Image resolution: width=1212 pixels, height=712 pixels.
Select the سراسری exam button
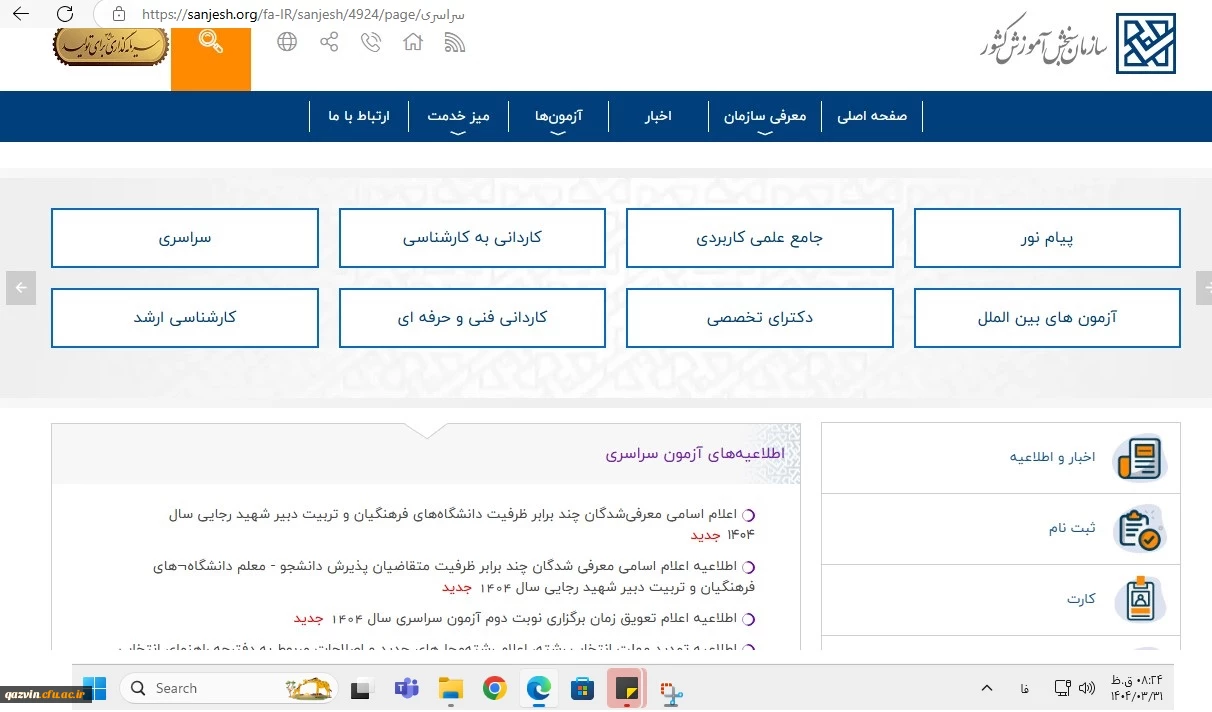185,238
